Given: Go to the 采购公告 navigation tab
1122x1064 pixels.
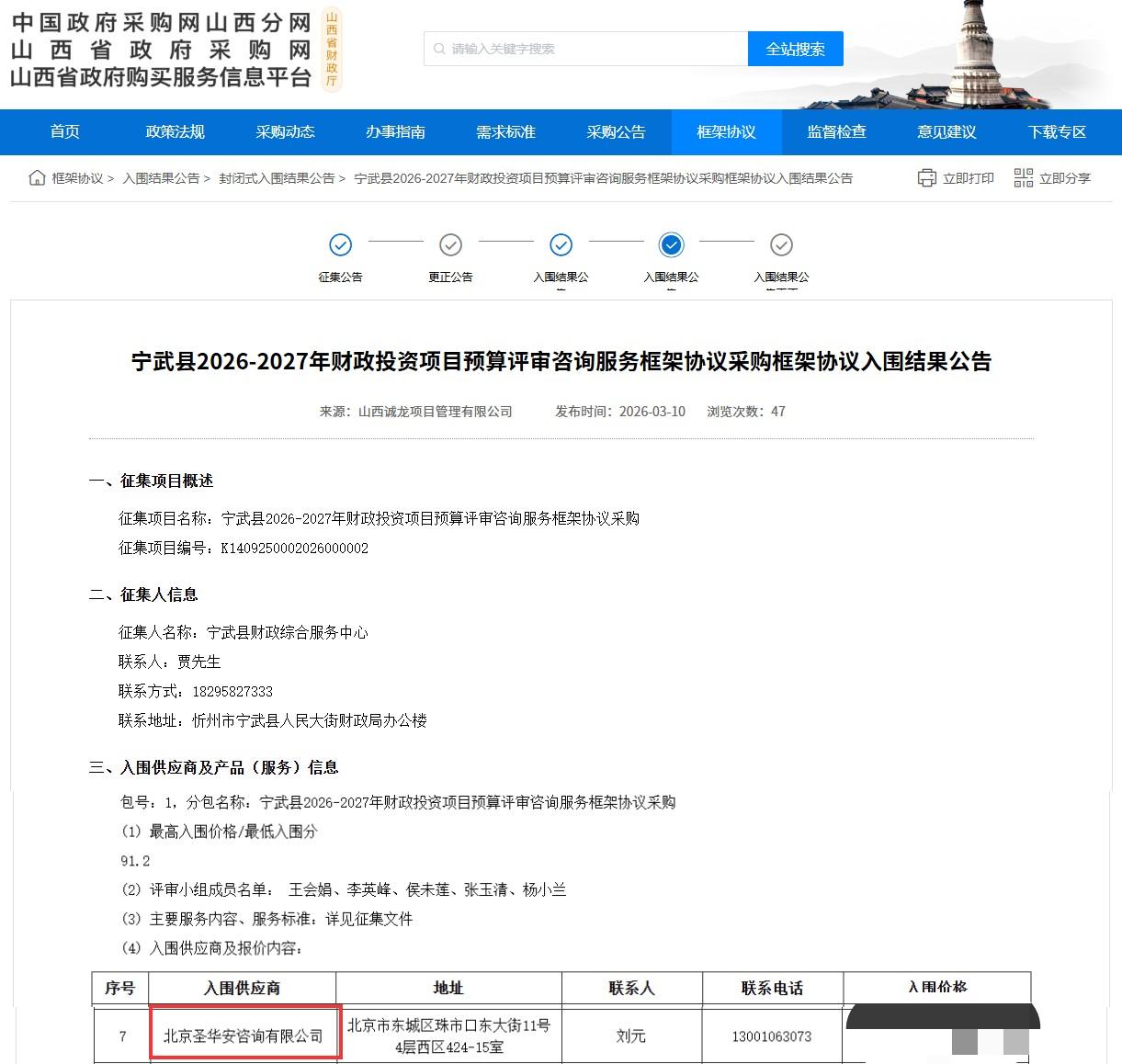Looking at the screenshot, I should (616, 132).
